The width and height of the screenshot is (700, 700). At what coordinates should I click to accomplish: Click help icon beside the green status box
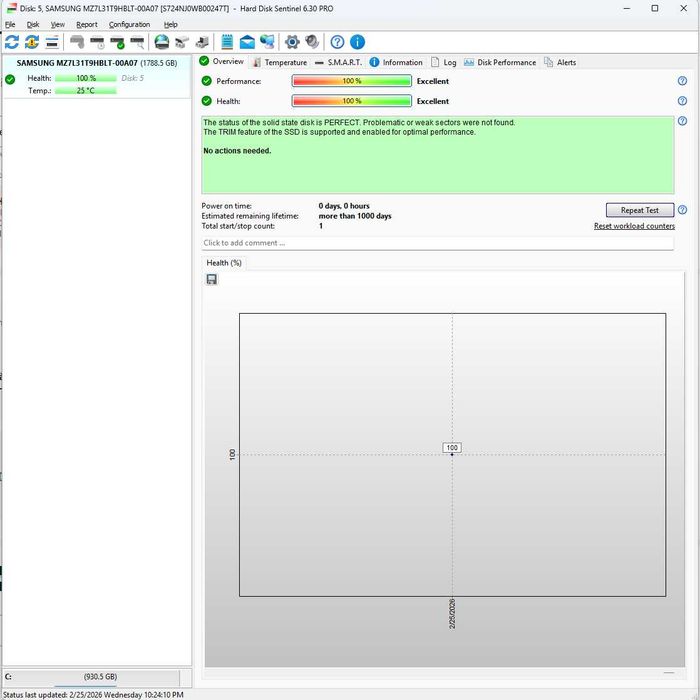[682, 121]
